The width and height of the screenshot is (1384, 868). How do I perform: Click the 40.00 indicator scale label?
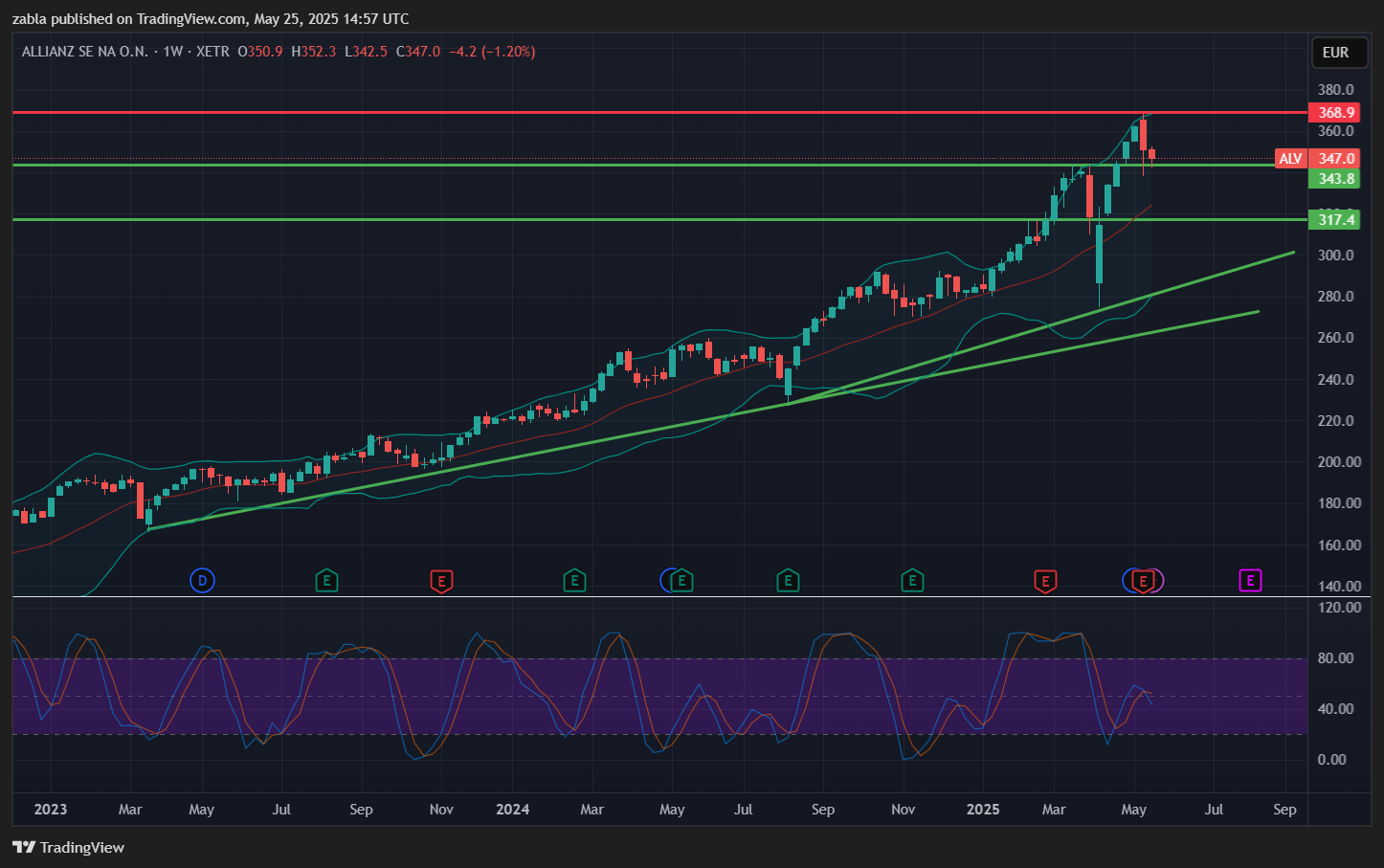click(x=1335, y=709)
